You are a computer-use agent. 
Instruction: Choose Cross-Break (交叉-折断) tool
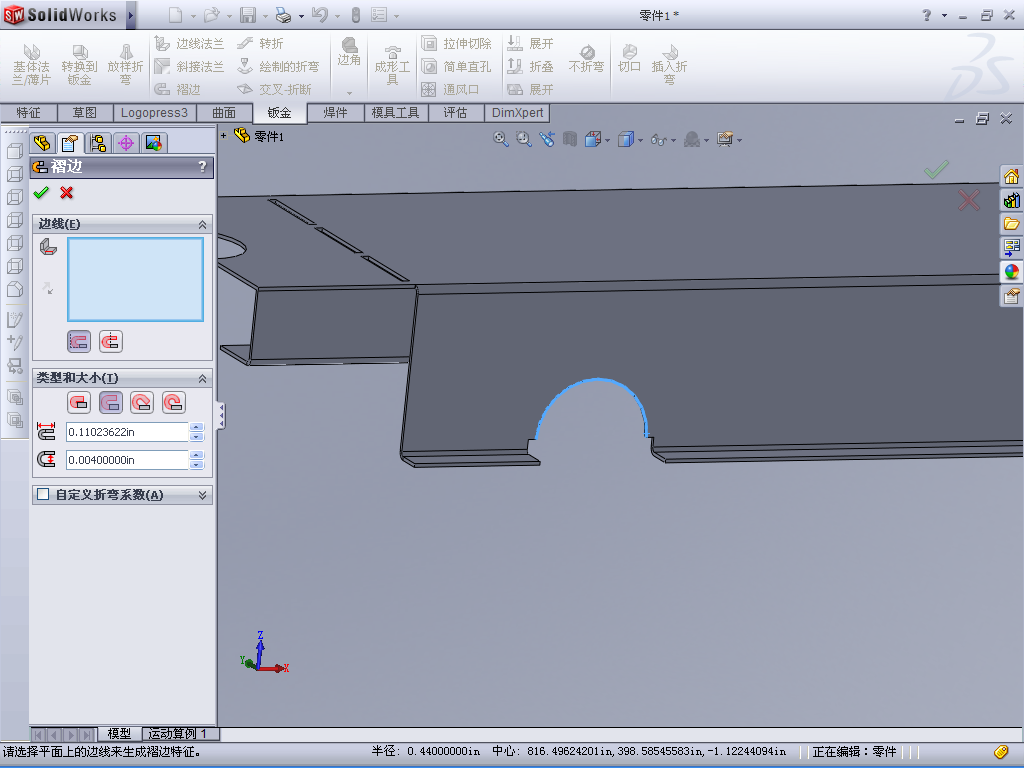coord(274,89)
